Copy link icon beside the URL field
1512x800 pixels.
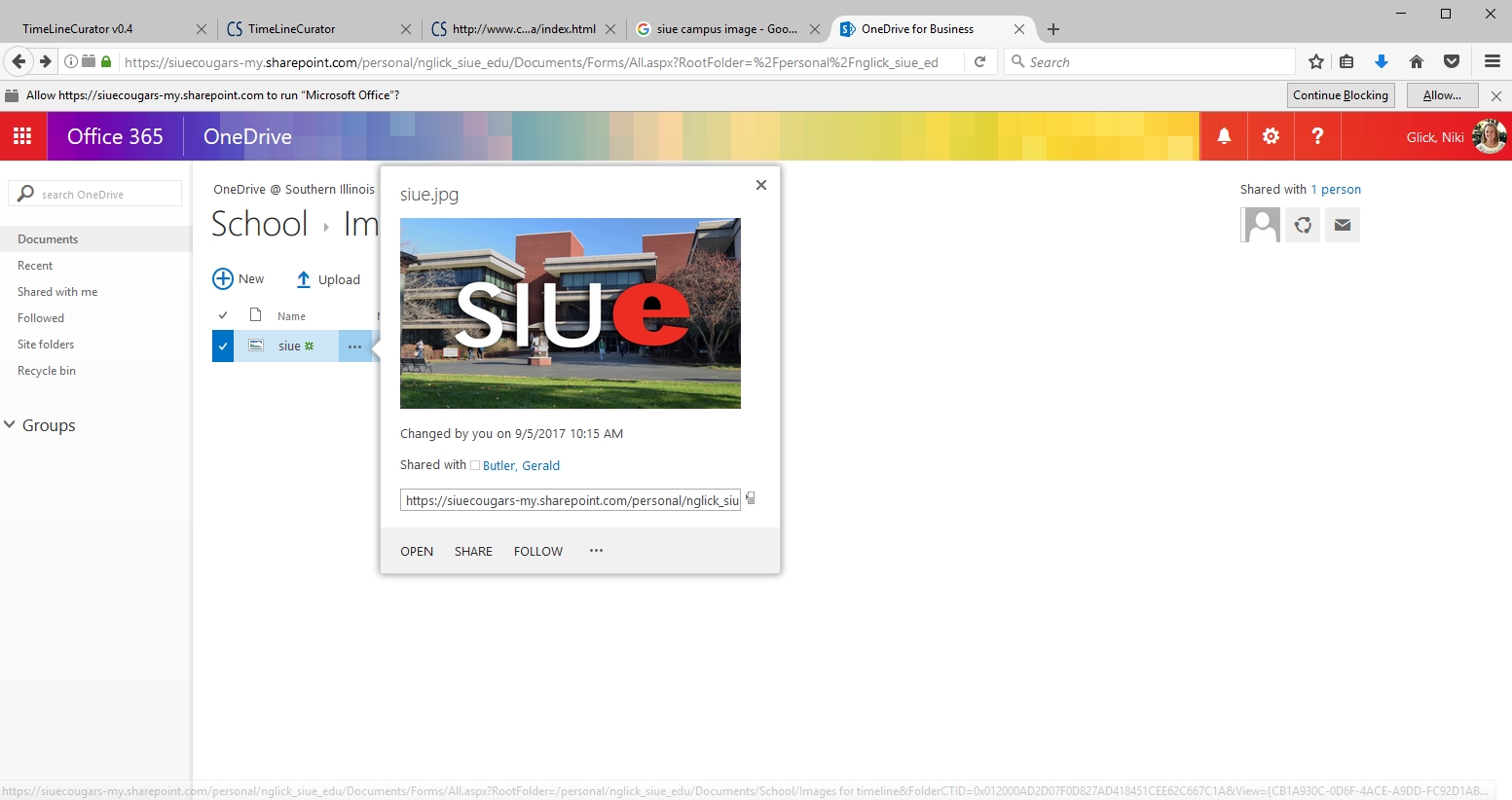(x=751, y=499)
